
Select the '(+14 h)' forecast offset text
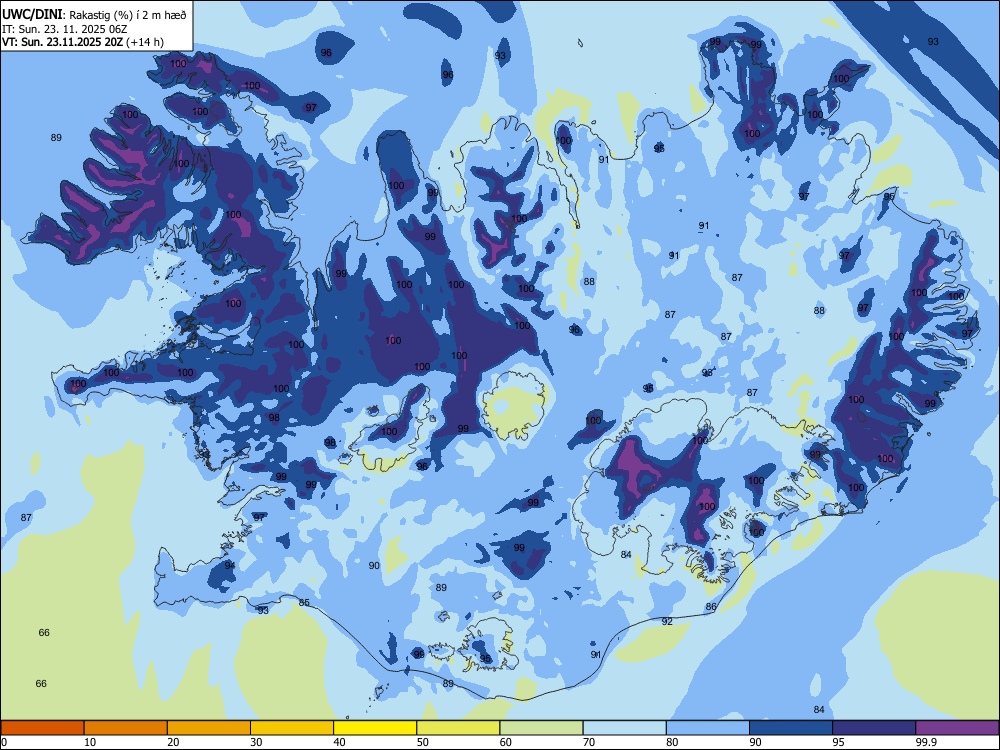click(x=145, y=42)
